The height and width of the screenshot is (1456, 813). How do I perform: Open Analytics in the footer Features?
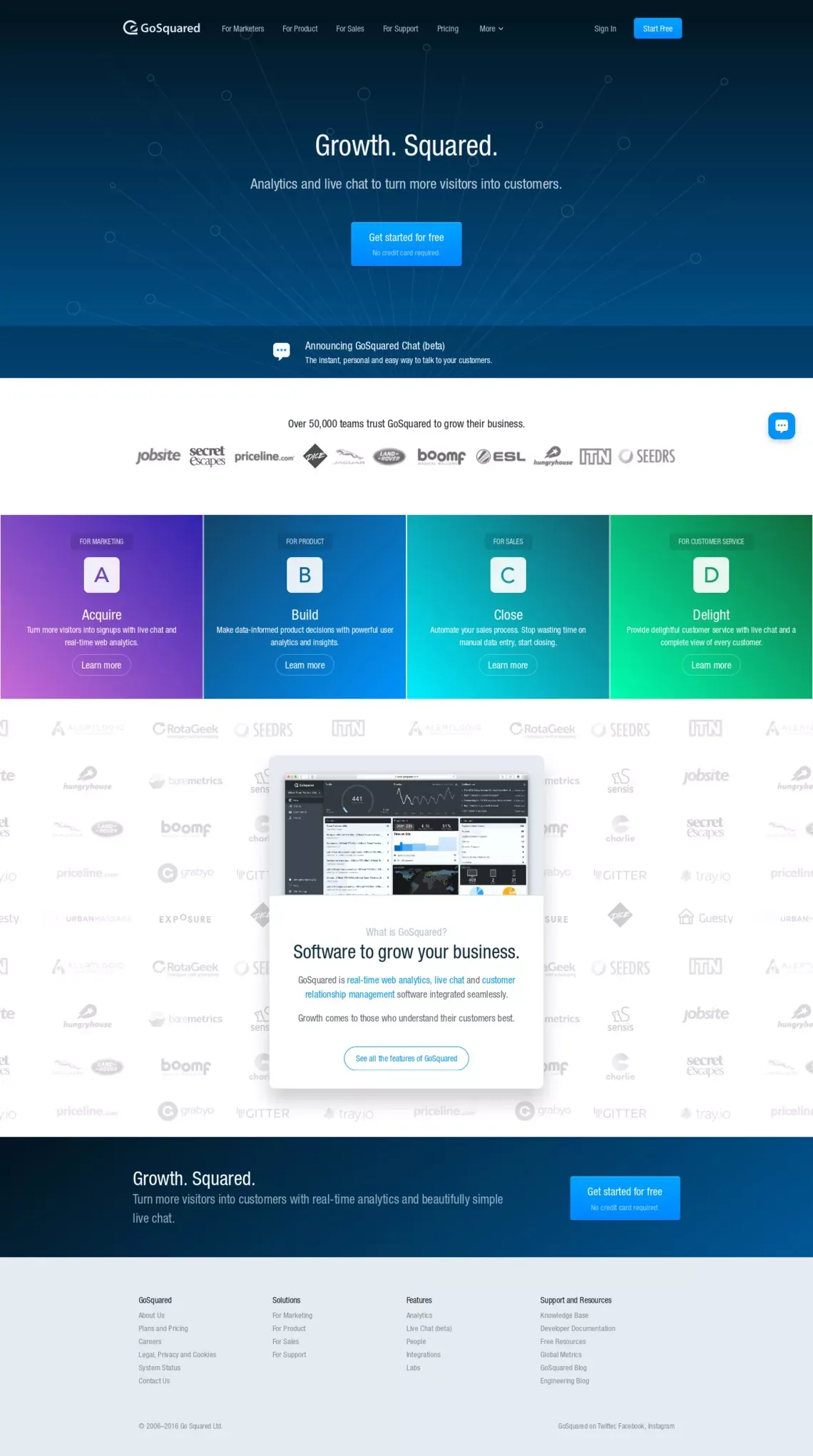coord(419,1315)
